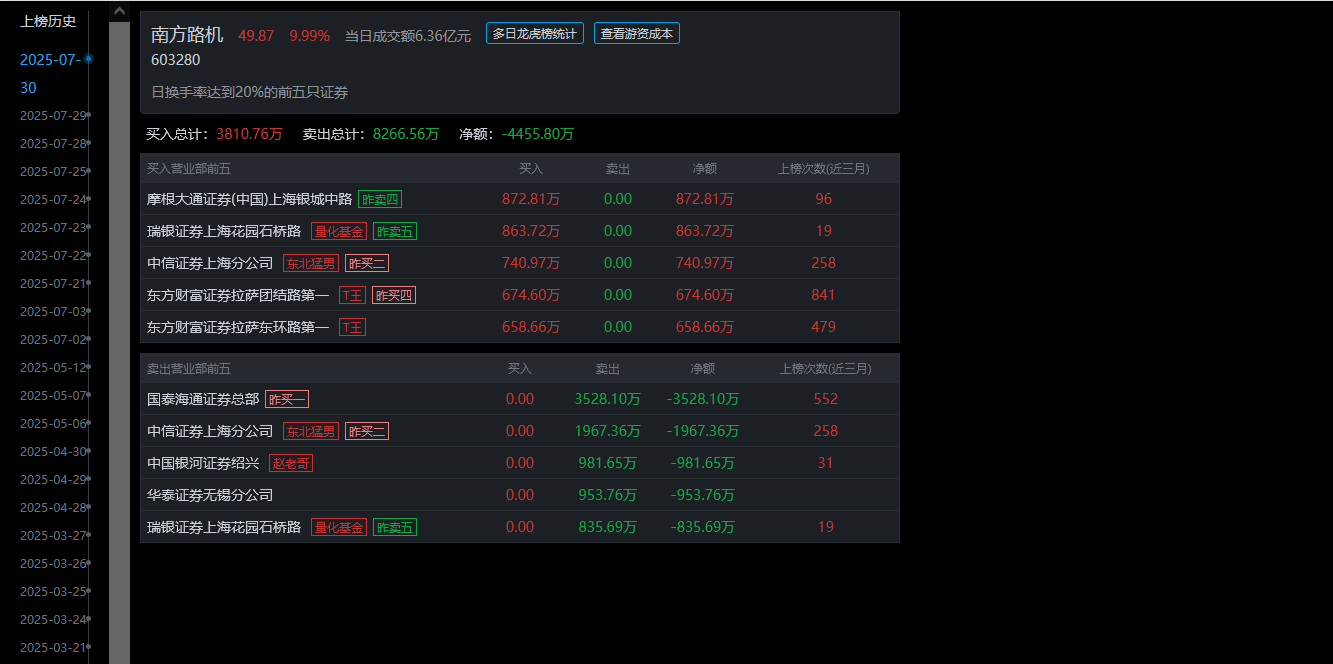This screenshot has height=664, width=1333.
Task: Click the 9.99% price change value
Action: (x=309, y=35)
